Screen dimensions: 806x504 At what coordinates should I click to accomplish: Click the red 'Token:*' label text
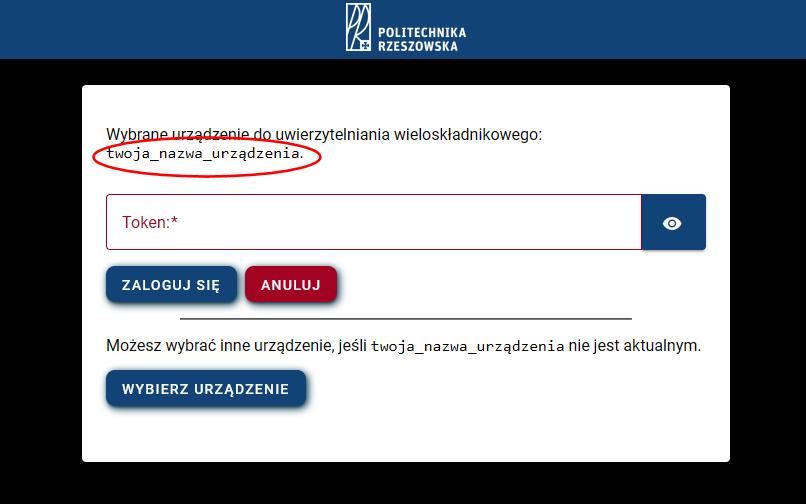[x=150, y=222]
